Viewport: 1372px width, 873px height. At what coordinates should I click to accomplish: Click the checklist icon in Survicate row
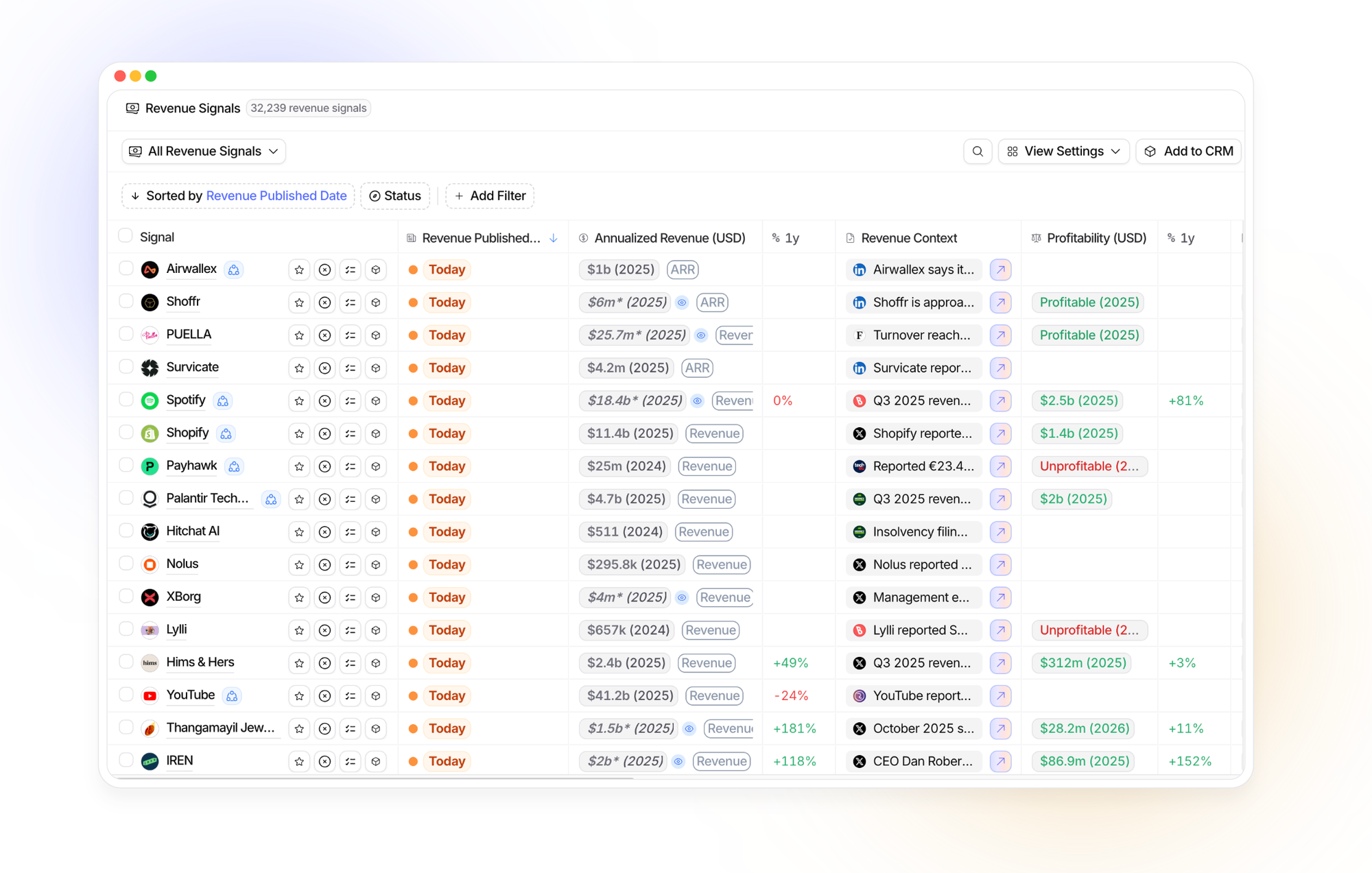coord(351,368)
